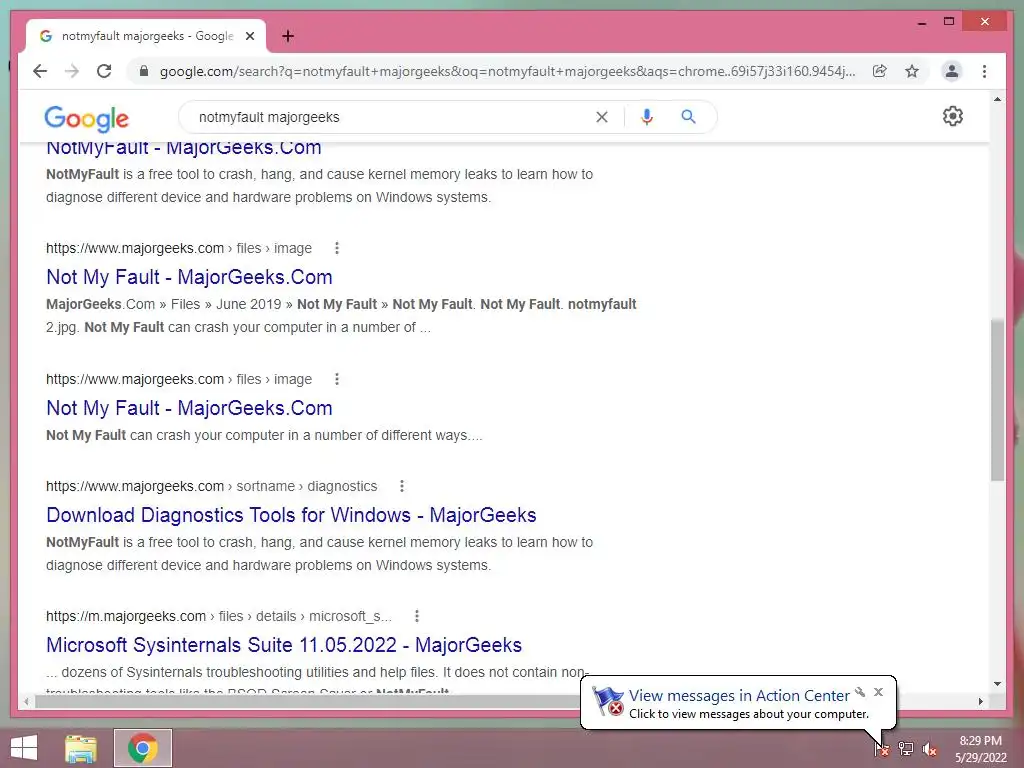Open Google quick settings gear

point(953,116)
